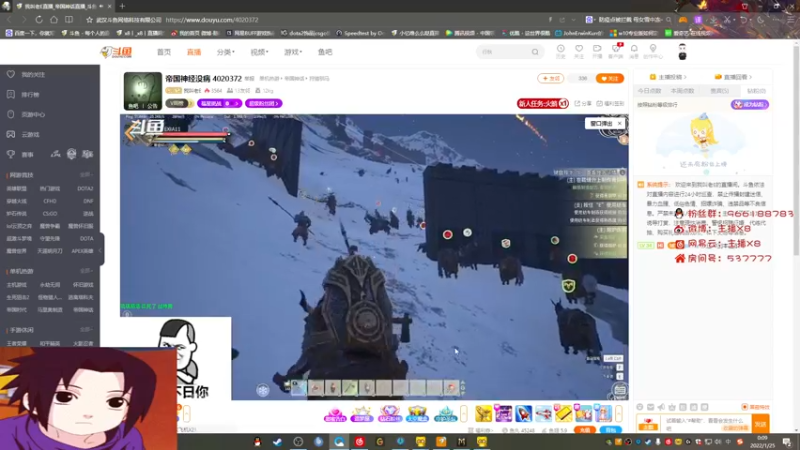Close the player window popout overlay
This screenshot has height=450, width=800.
(620, 123)
